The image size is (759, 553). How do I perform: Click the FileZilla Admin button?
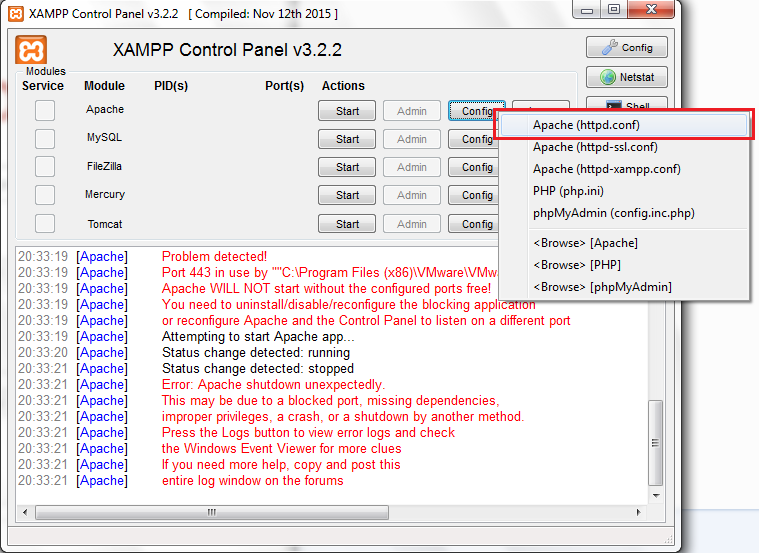[x=412, y=167]
